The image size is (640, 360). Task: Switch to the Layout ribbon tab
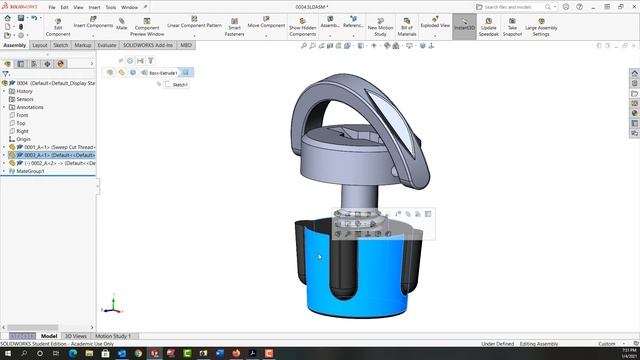pyautogui.click(x=40, y=45)
